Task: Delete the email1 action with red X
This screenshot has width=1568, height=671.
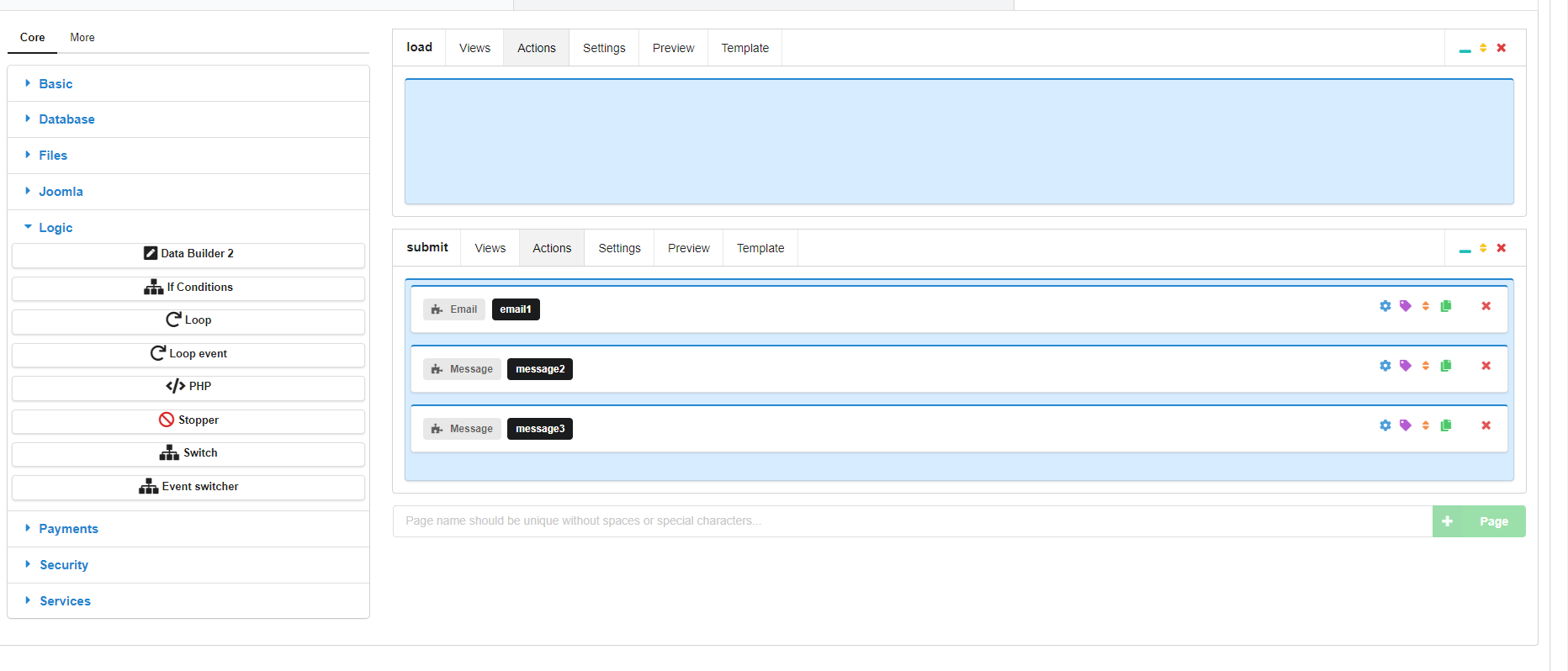Action: click(x=1486, y=306)
